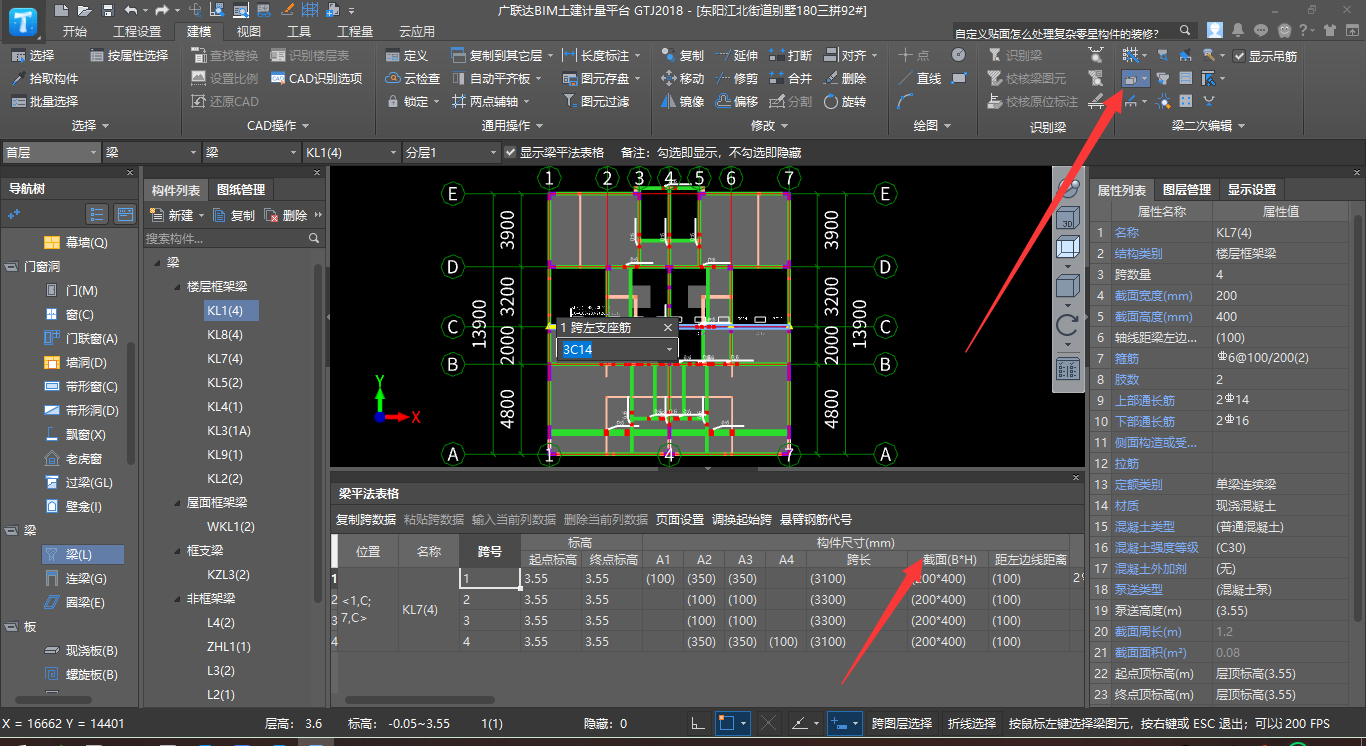This screenshot has width=1366, height=746.
Task: Click the Undo arrow icon
Action: tap(131, 10)
